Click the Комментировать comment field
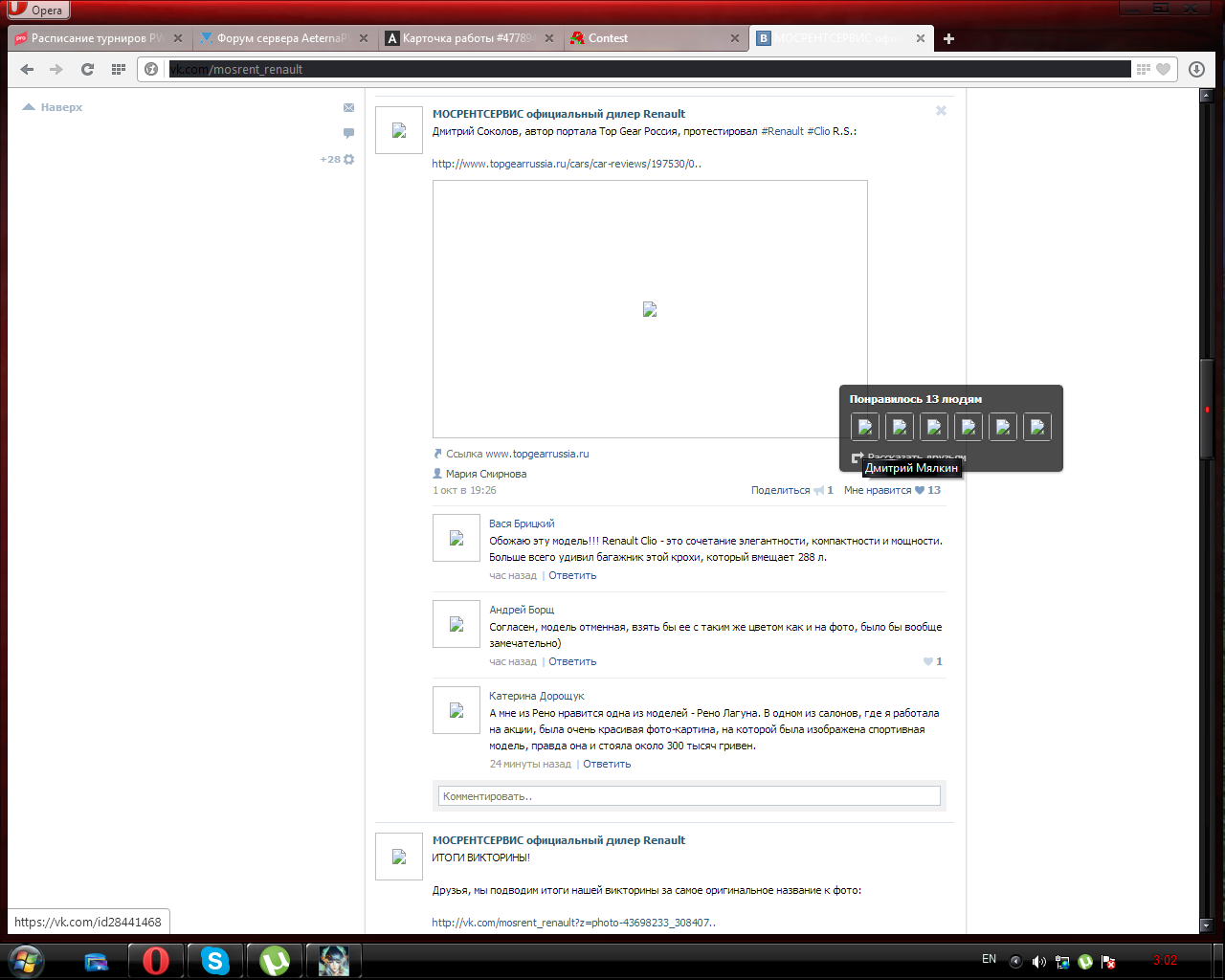Viewport: 1225px width, 980px height. coord(689,796)
